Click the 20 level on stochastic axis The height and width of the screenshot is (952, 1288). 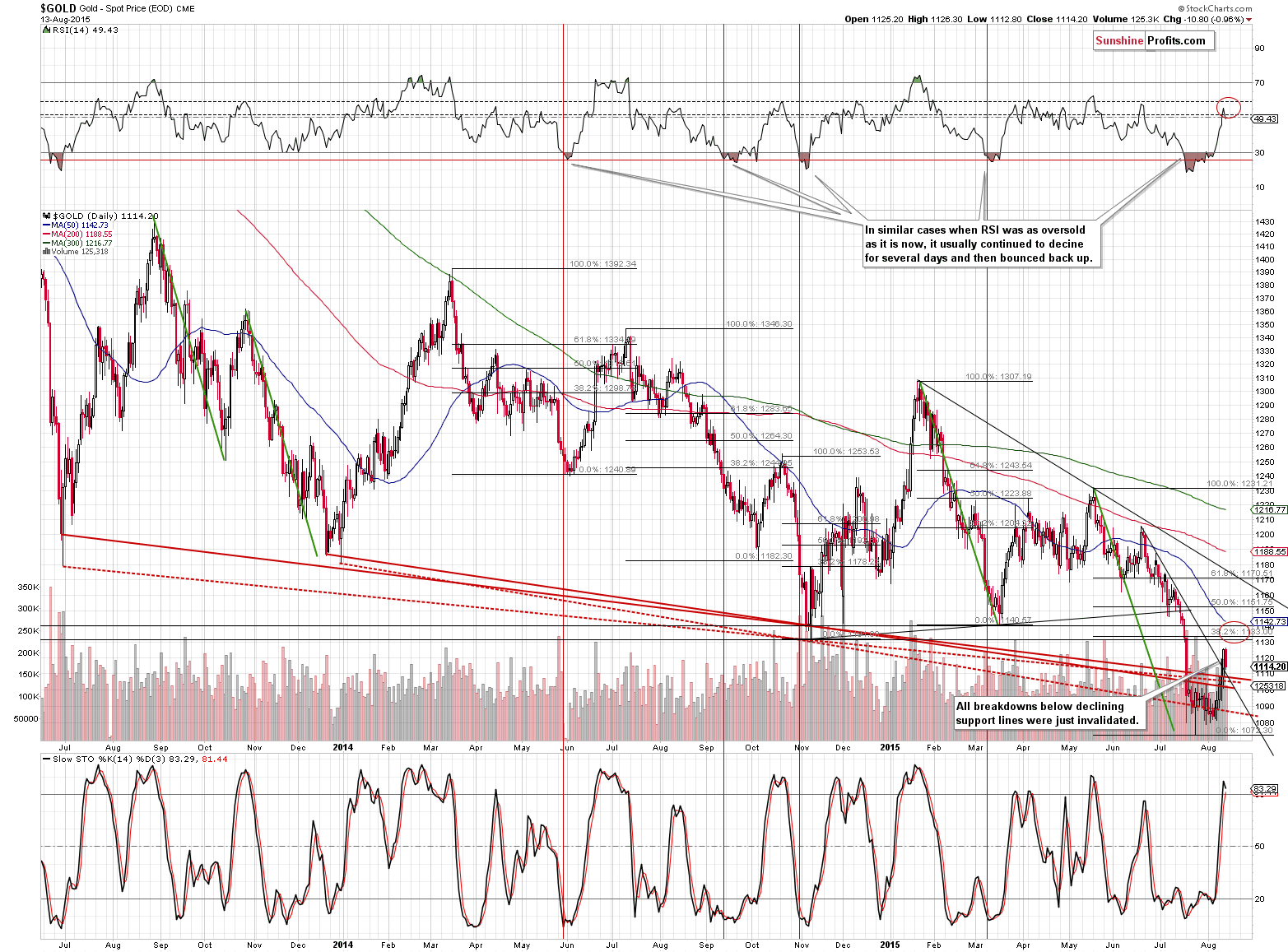(x=1259, y=899)
